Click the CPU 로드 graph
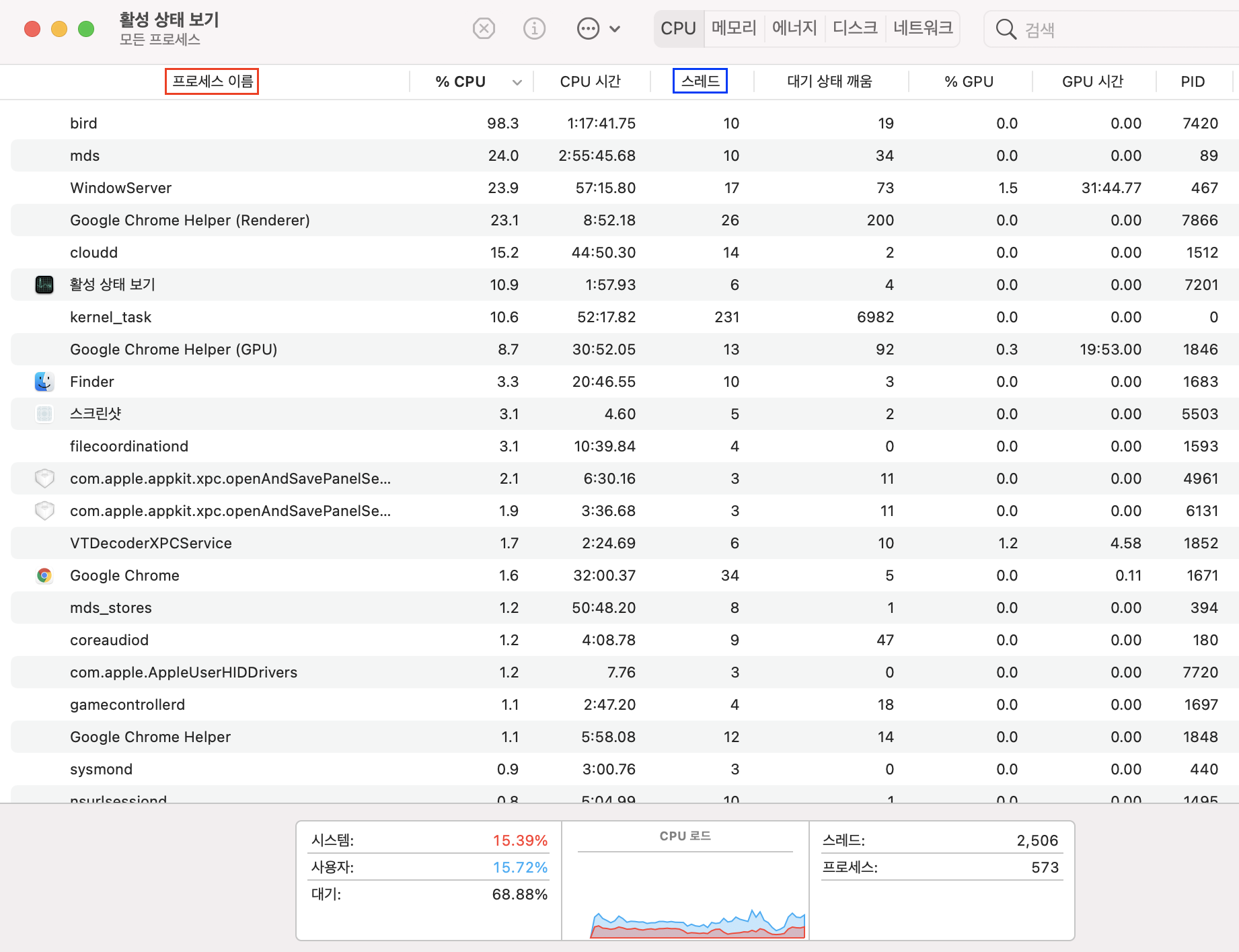 (685, 895)
